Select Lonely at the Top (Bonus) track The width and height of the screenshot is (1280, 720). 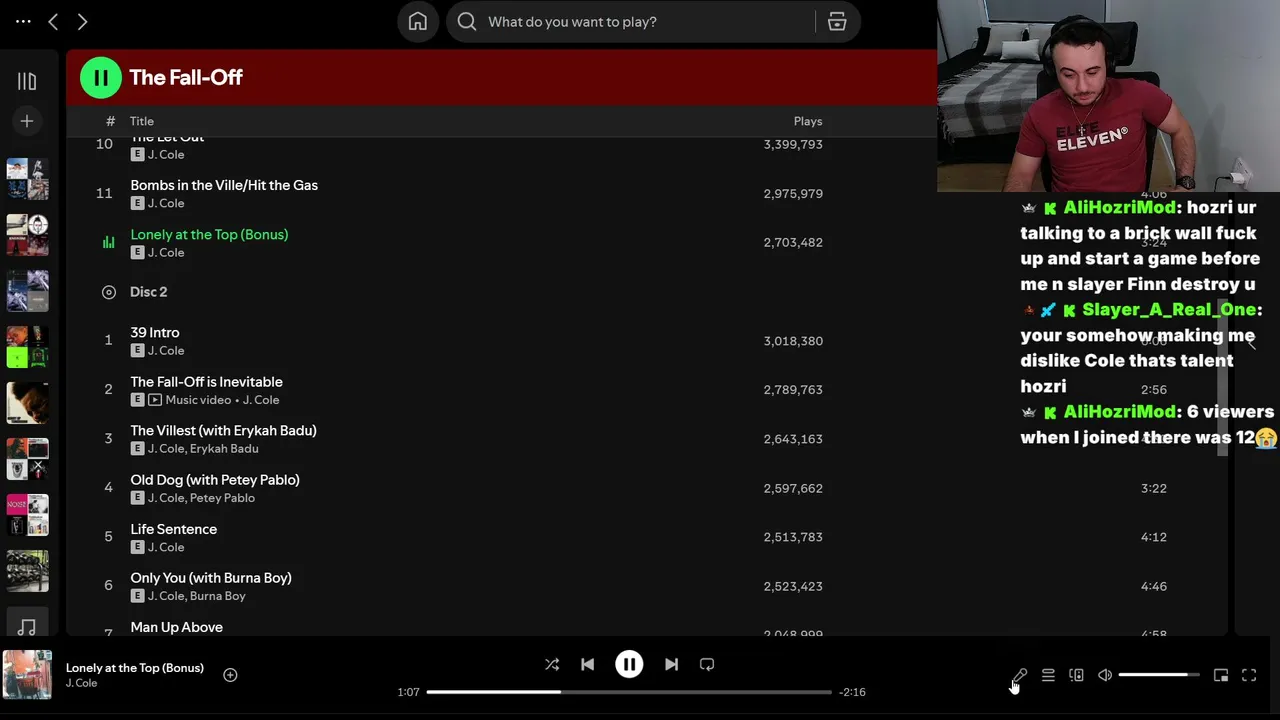[209, 234]
